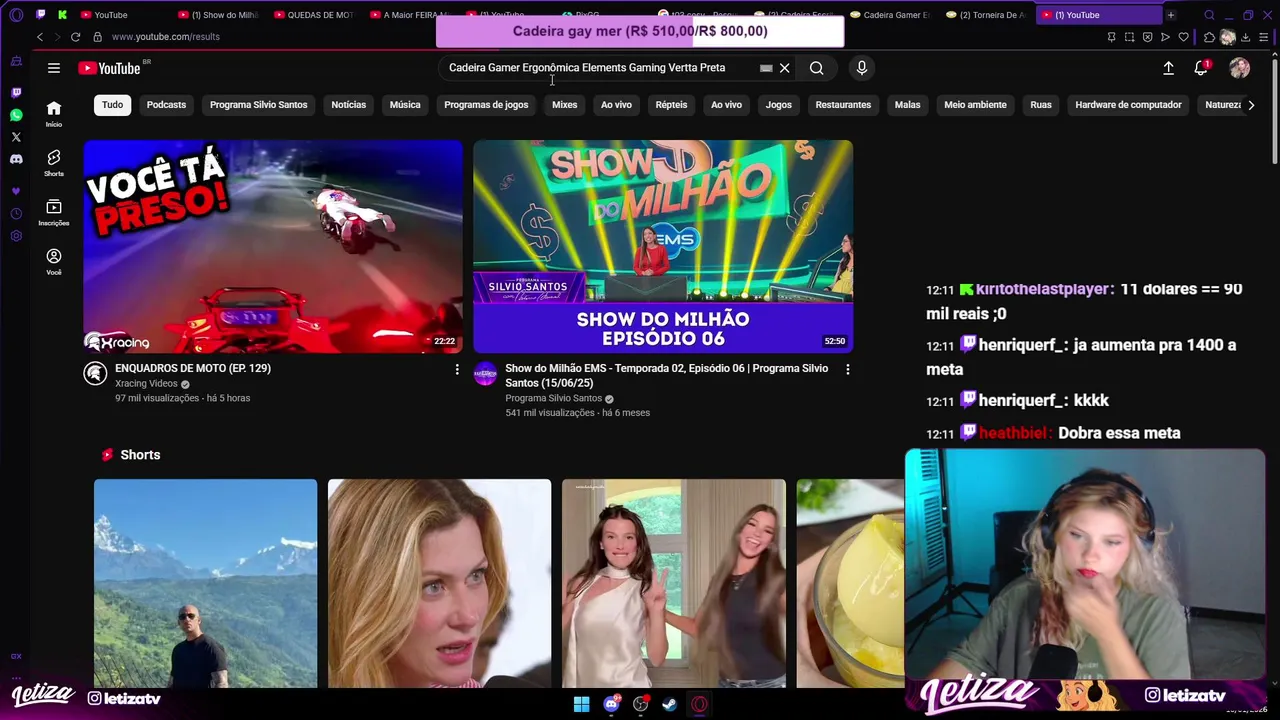The height and width of the screenshot is (720, 1280).
Task: Go to Início in YouTube sidebar
Action: tap(54, 113)
